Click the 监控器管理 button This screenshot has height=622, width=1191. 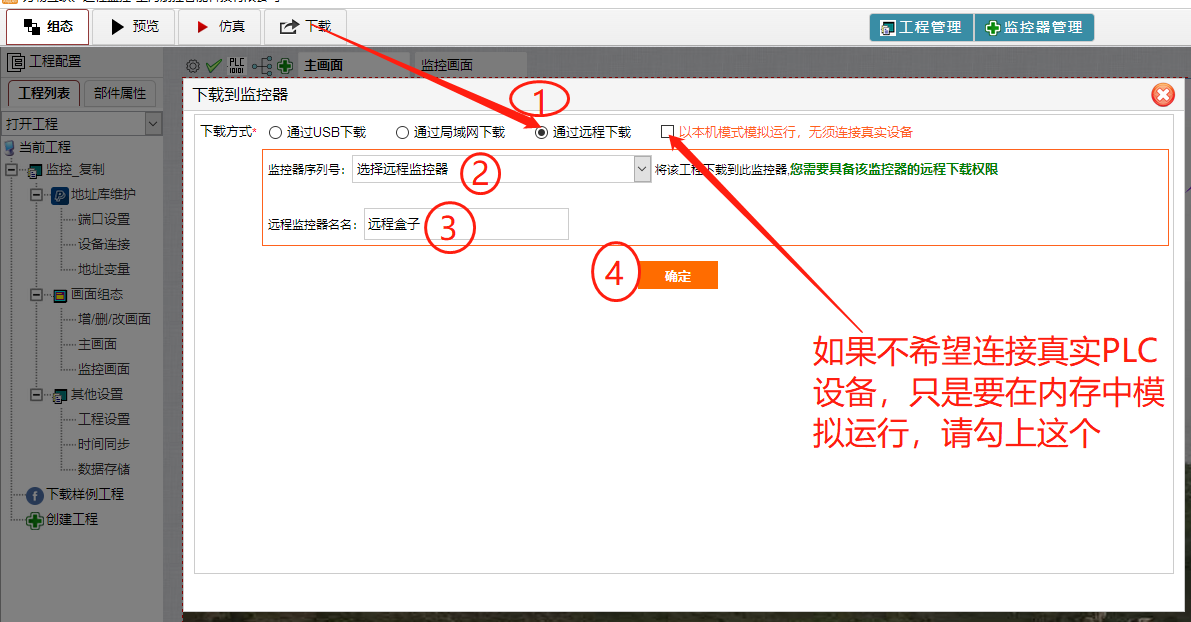(x=1034, y=28)
